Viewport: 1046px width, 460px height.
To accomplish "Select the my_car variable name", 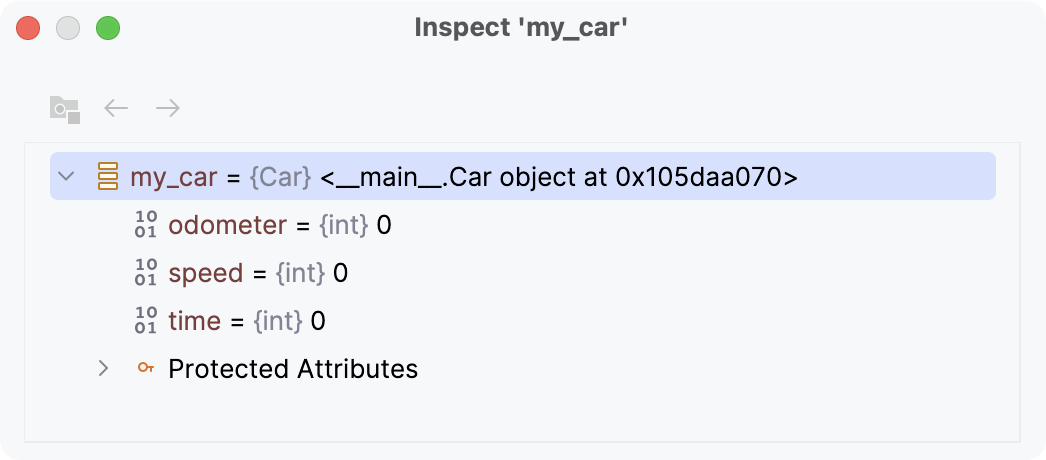I will pos(173,177).
